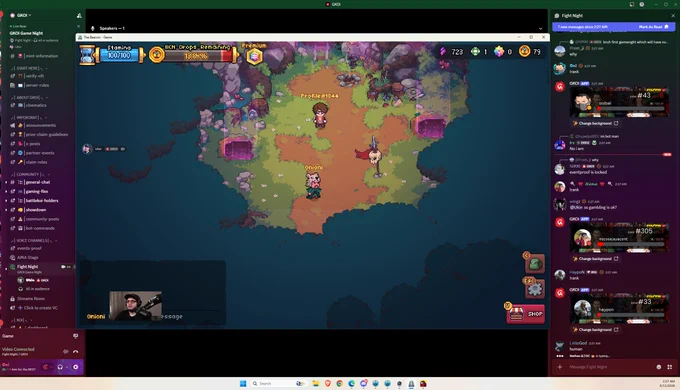Open File Explorer from the taskbar
This screenshot has height=390, width=680.
click(x=316, y=383)
